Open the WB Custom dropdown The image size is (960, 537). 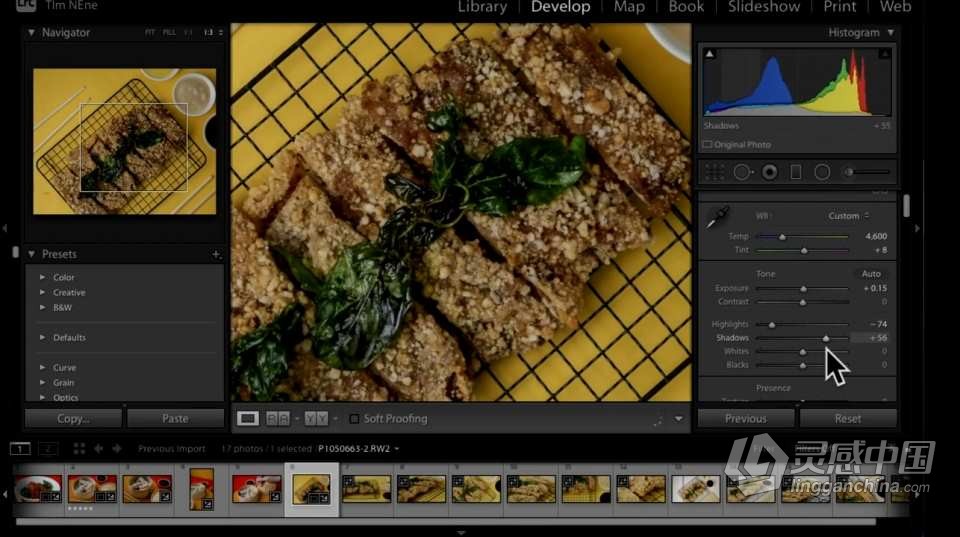(849, 216)
